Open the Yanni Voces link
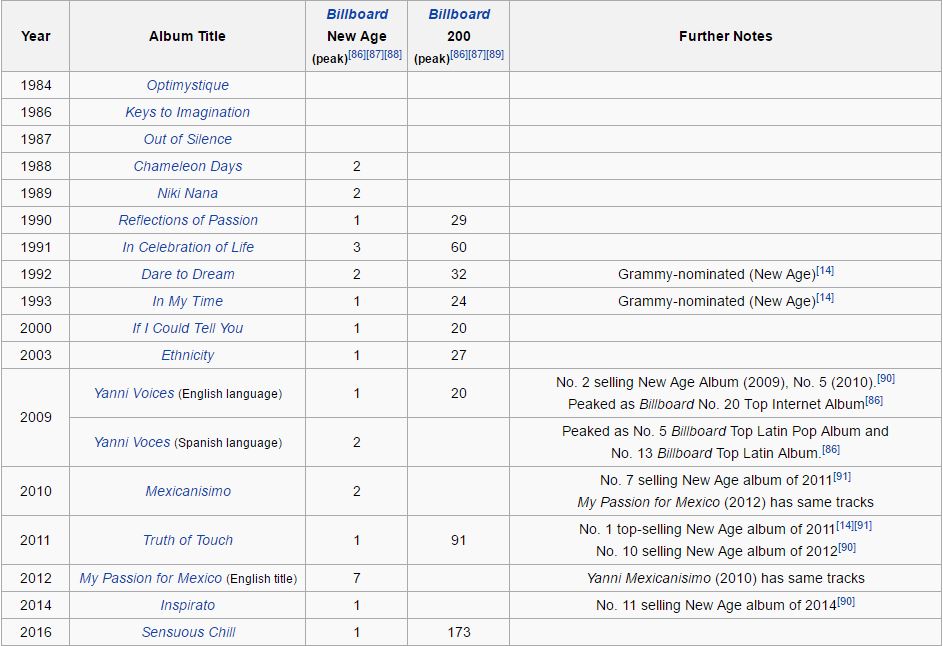This screenshot has height=646, width=943. [132, 442]
